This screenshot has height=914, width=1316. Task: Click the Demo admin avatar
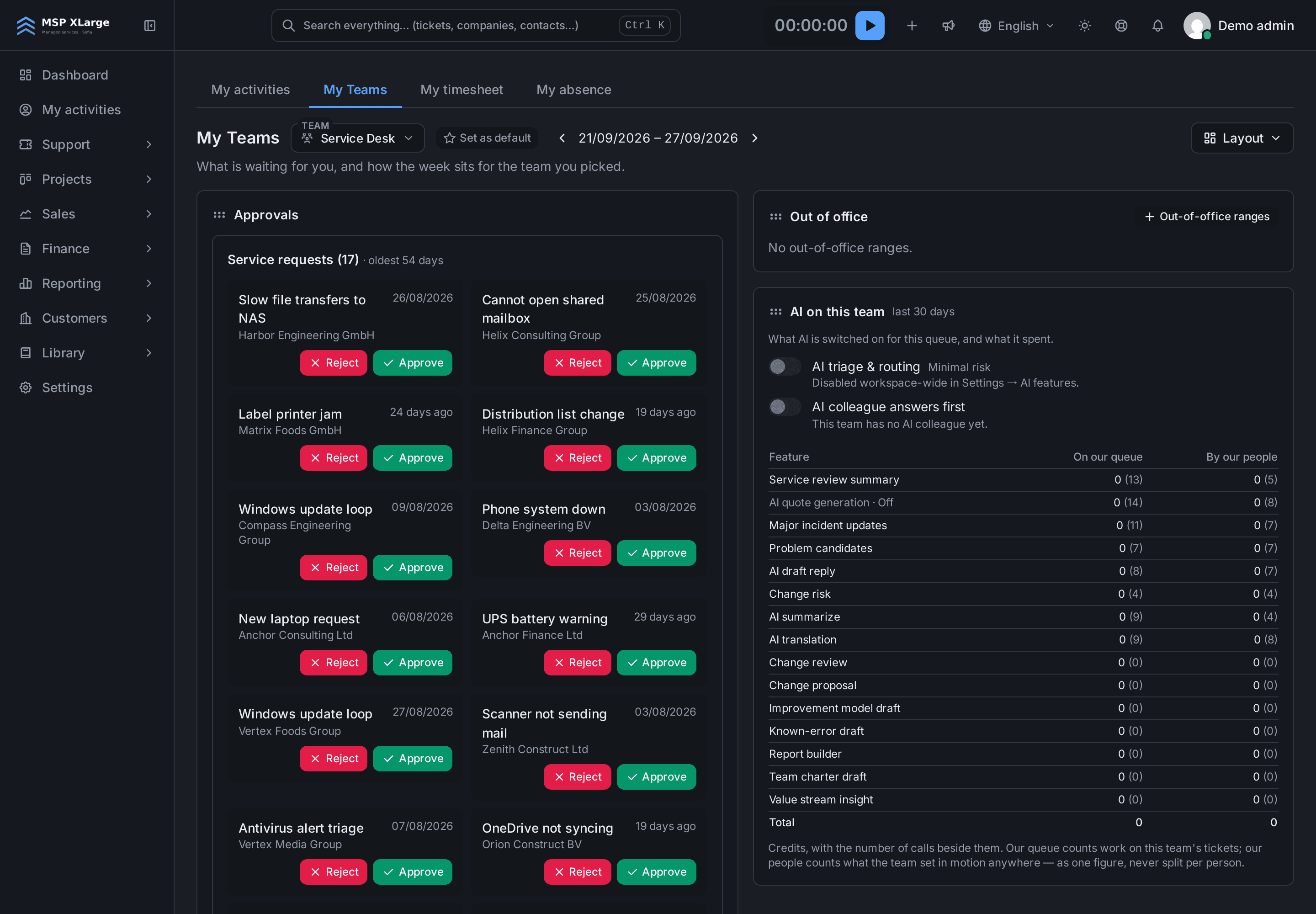(1196, 26)
